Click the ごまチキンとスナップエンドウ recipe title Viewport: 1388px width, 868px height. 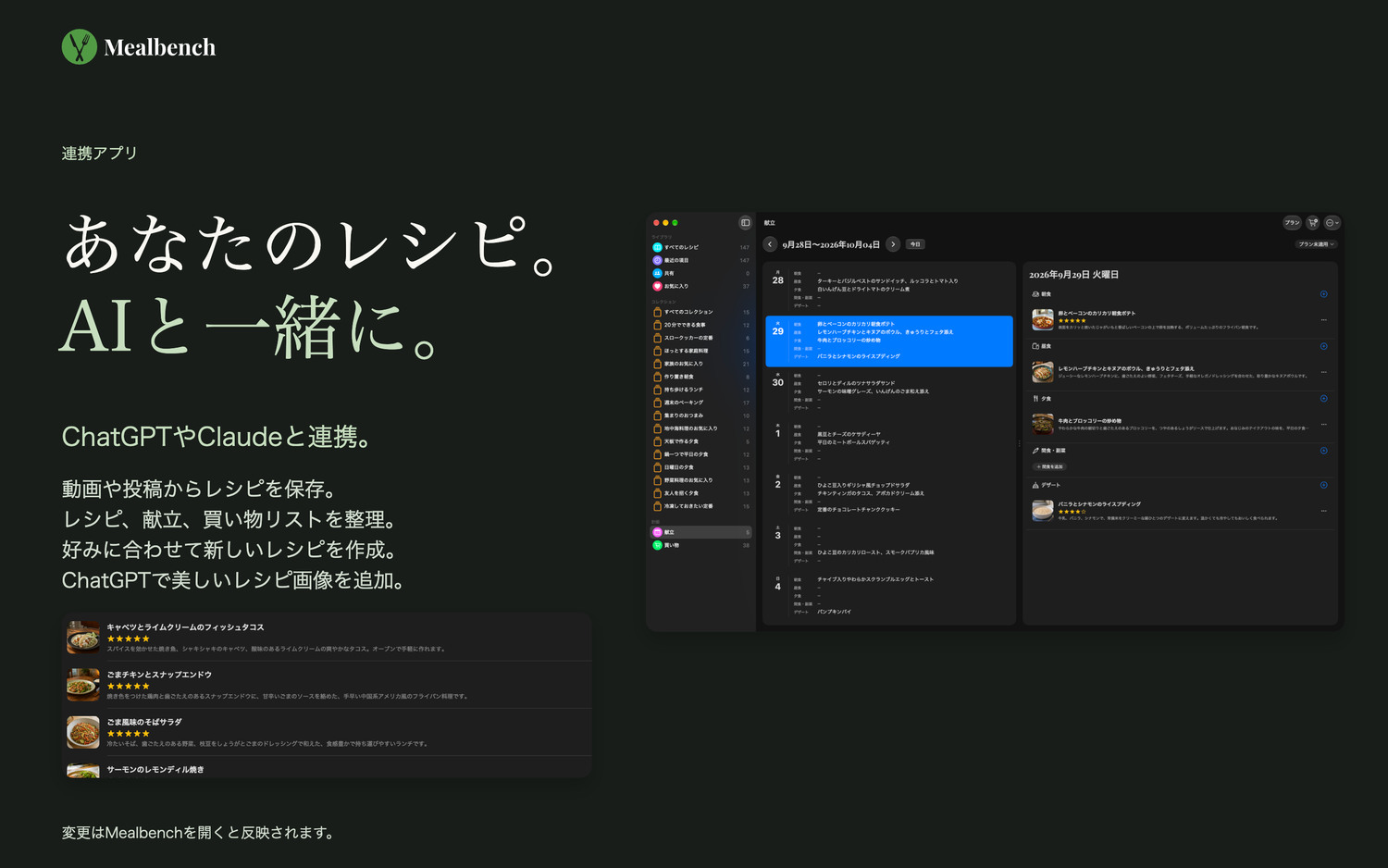[x=159, y=675]
